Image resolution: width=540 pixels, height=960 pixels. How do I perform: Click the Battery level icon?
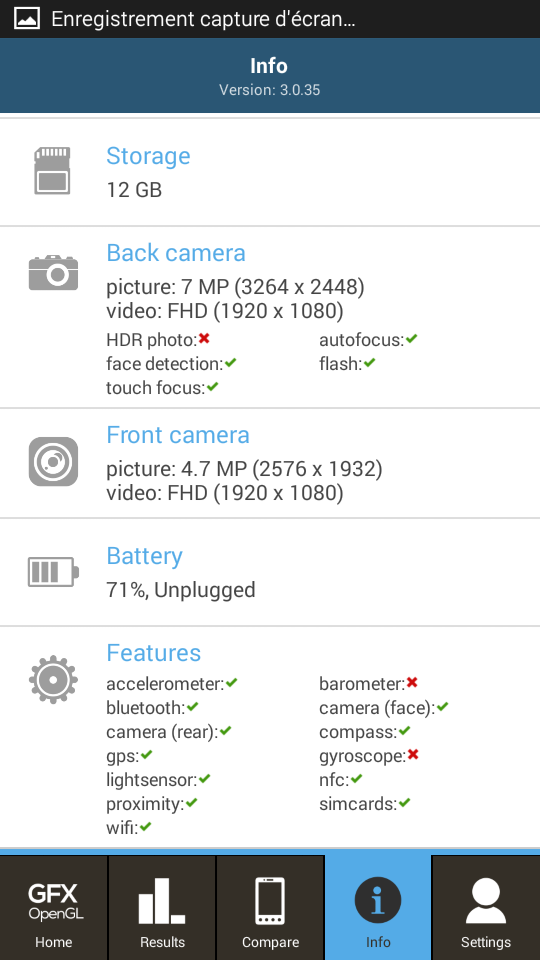[x=53, y=572]
